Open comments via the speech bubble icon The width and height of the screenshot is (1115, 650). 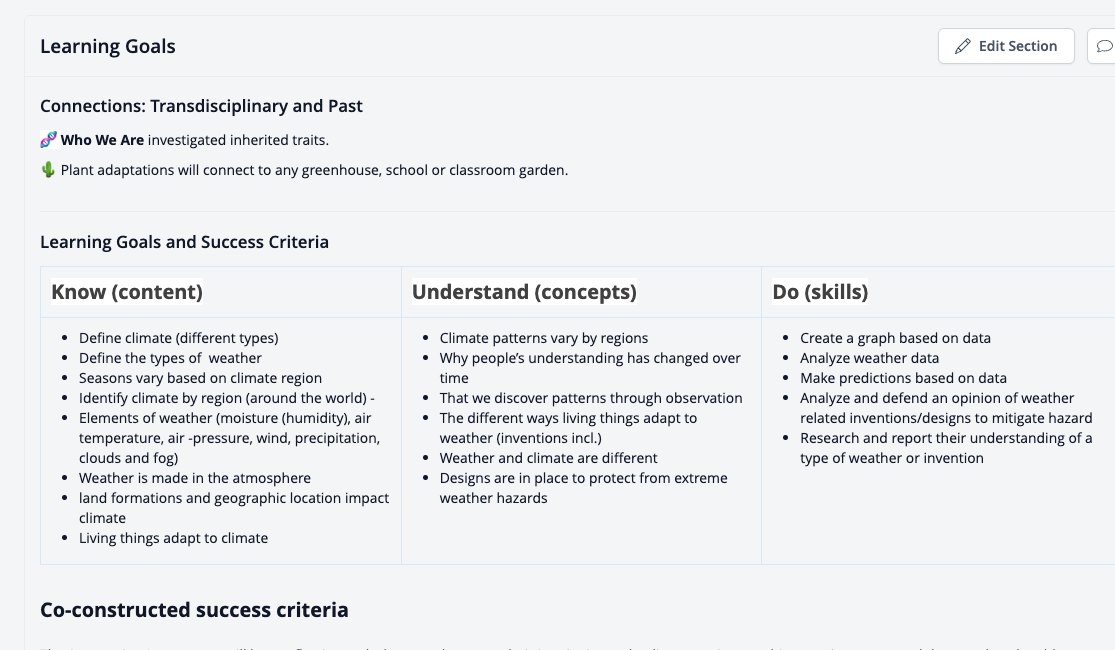(1103, 46)
